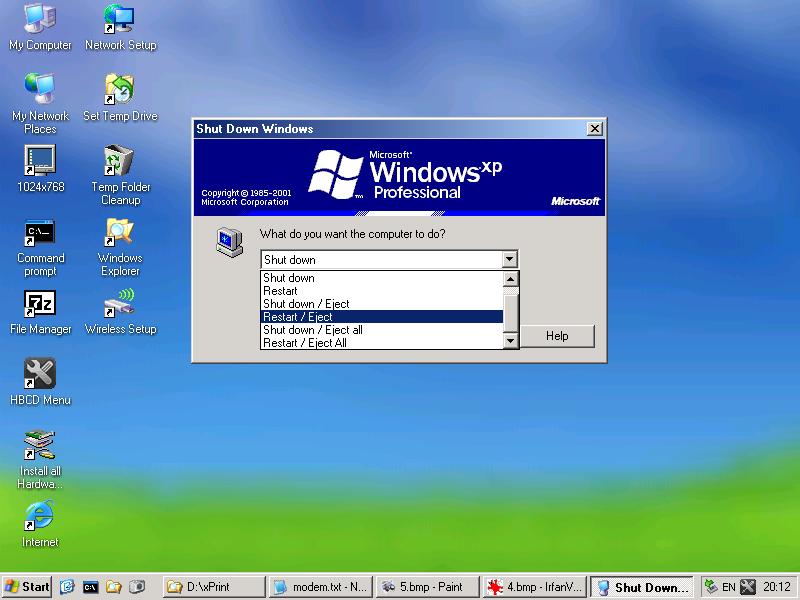
Task: Click the folder quick launch icon
Action: coord(113,587)
